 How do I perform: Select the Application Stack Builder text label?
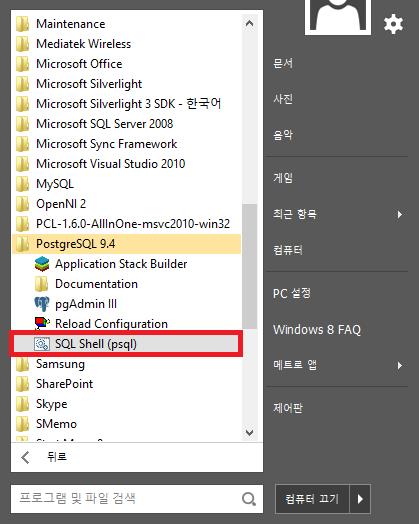tap(121, 264)
